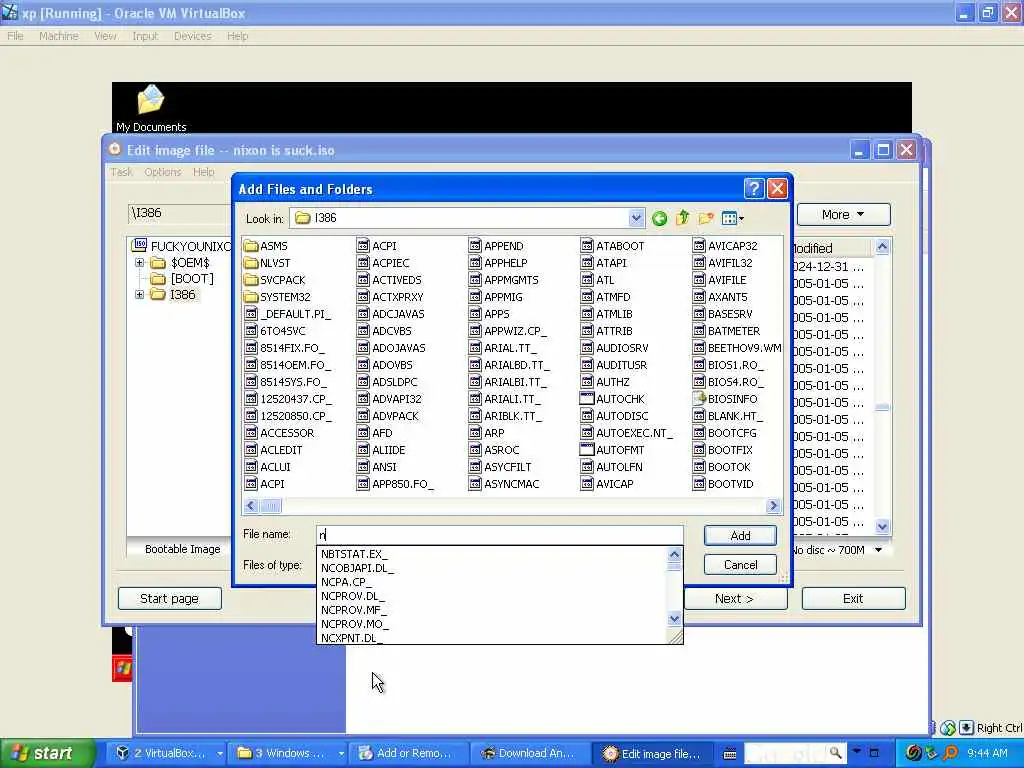Expand the $OEM$ tree node
This screenshot has height=768, width=1024.
click(139, 263)
